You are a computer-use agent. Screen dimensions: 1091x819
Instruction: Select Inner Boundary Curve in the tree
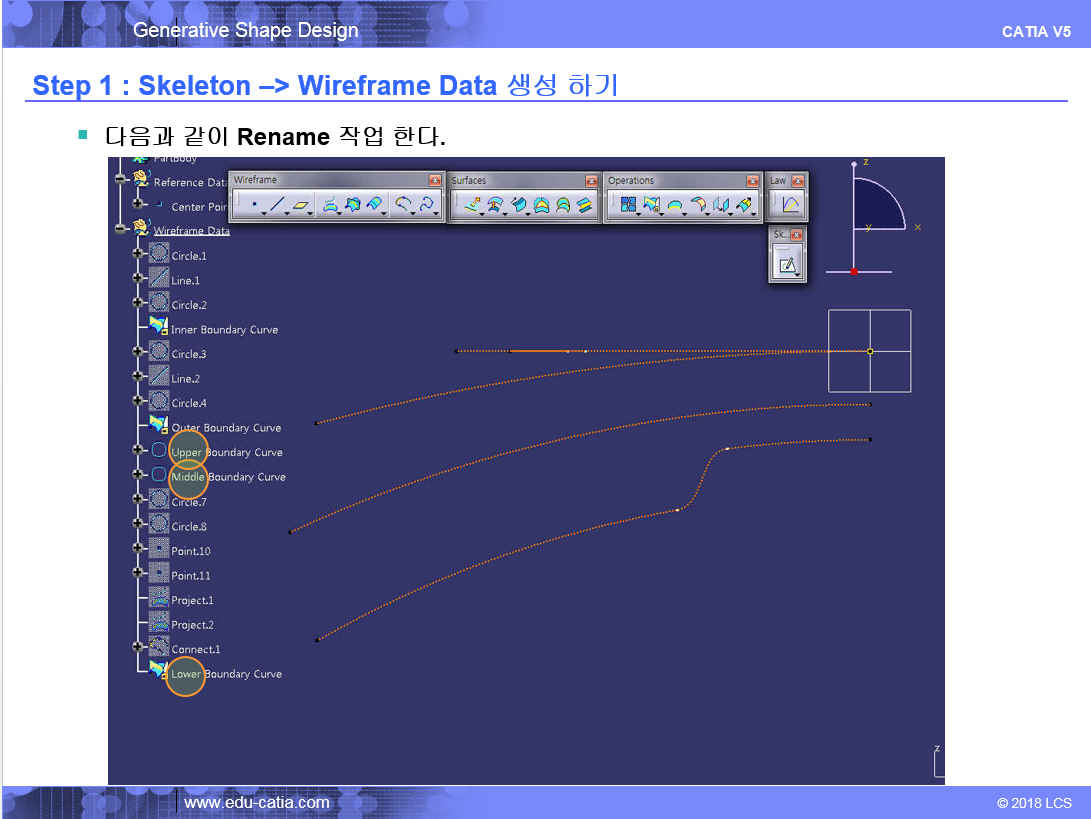tap(224, 330)
